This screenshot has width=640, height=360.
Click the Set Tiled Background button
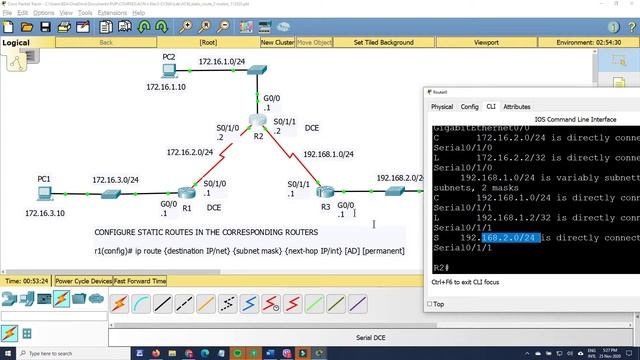pos(384,42)
